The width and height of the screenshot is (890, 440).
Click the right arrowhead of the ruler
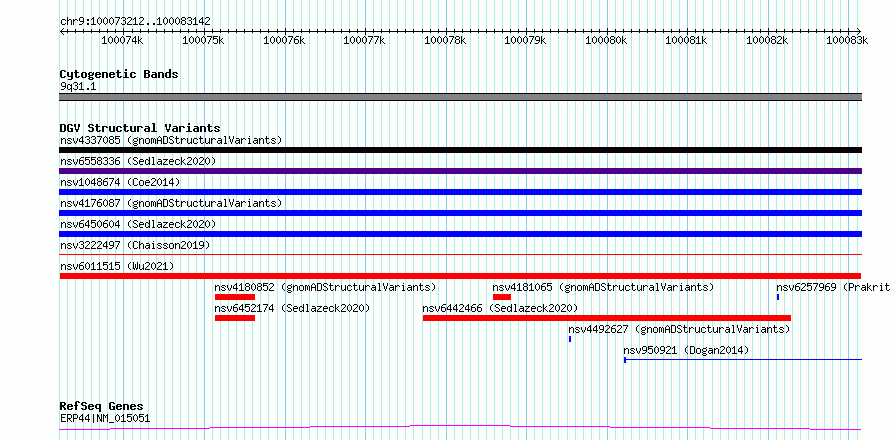click(x=860, y=31)
